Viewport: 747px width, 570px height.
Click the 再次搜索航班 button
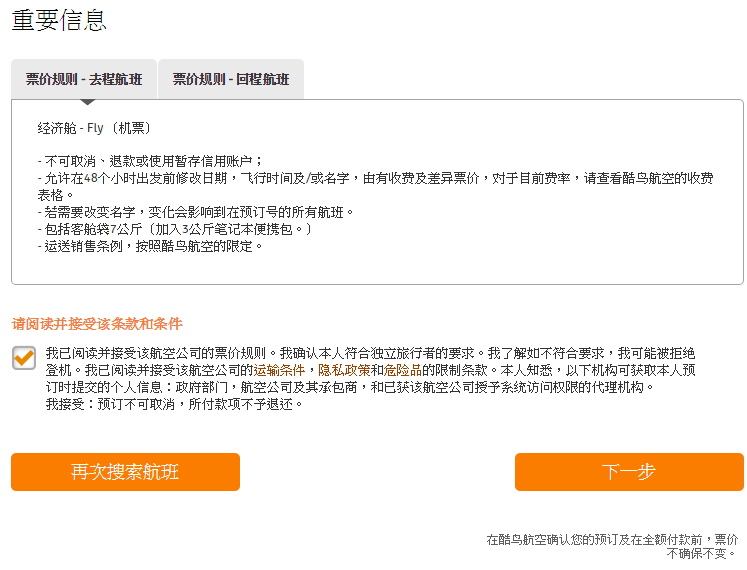click(125, 472)
